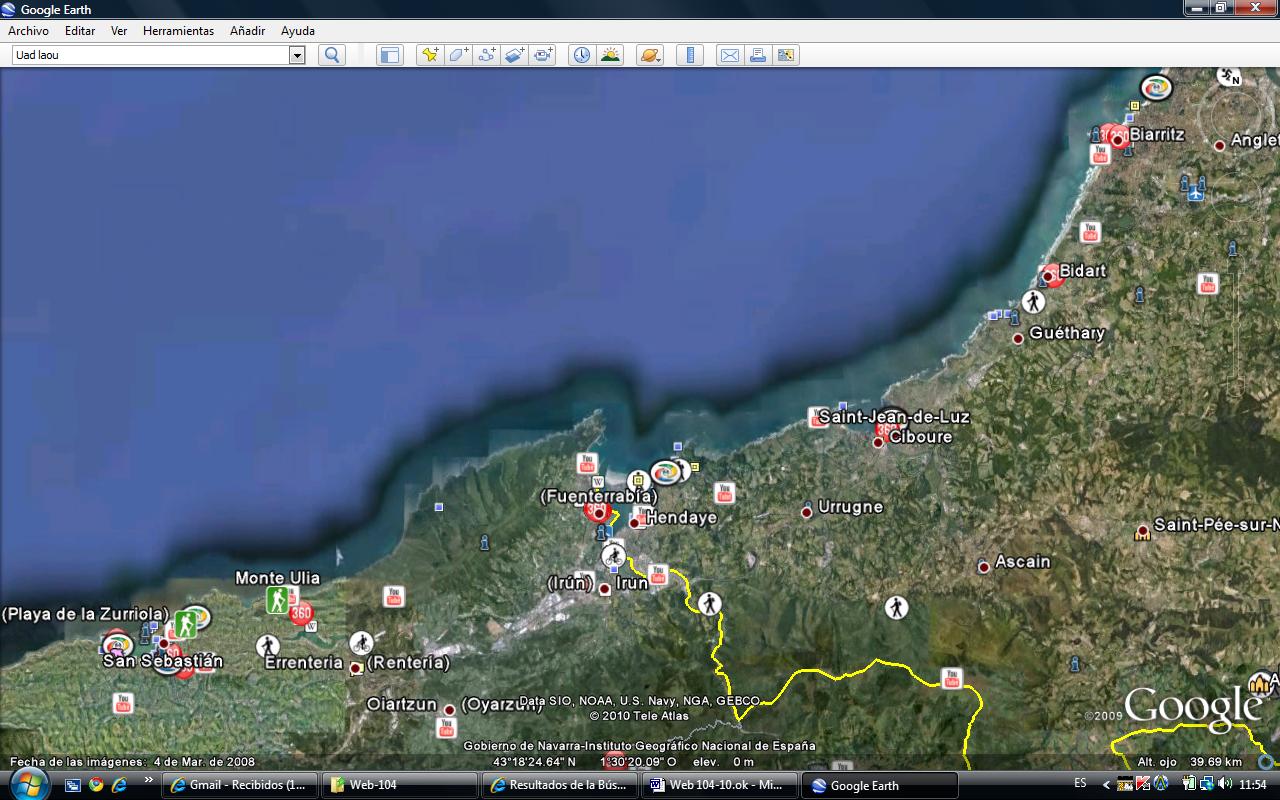Screen dimensions: 1280x800
Task: Click the YouTube icon right of Bidart
Action: (1208, 283)
